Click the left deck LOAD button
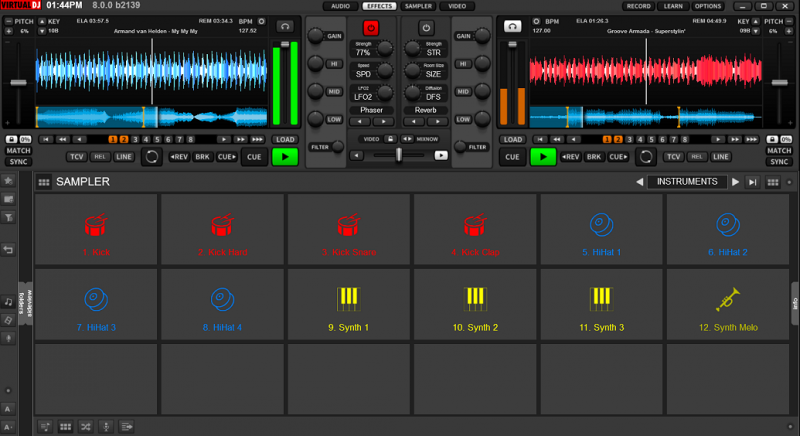 285,139
